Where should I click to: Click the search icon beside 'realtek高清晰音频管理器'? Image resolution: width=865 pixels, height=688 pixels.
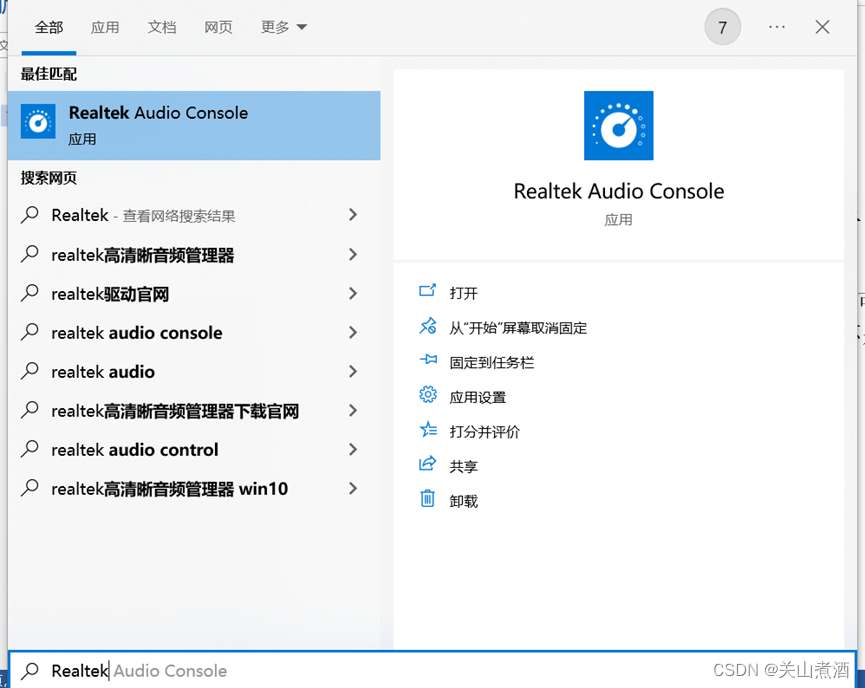pos(30,254)
